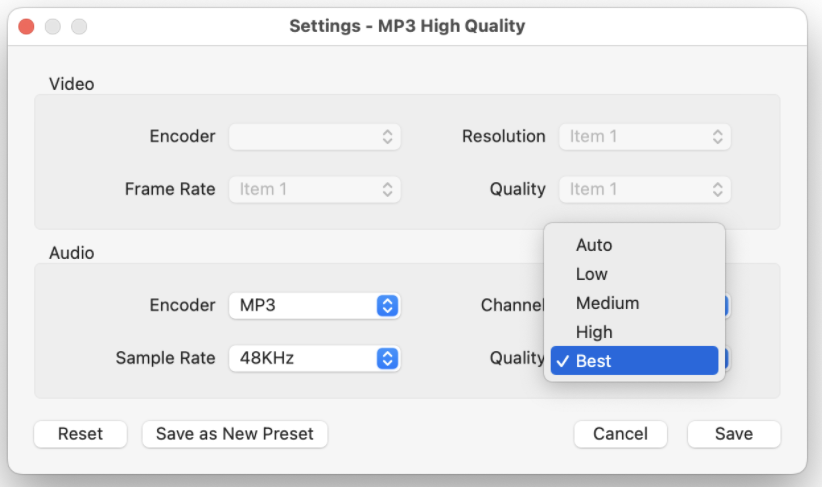Click the audio Quality dropdown arrow
The image size is (822, 487).
[727, 358]
